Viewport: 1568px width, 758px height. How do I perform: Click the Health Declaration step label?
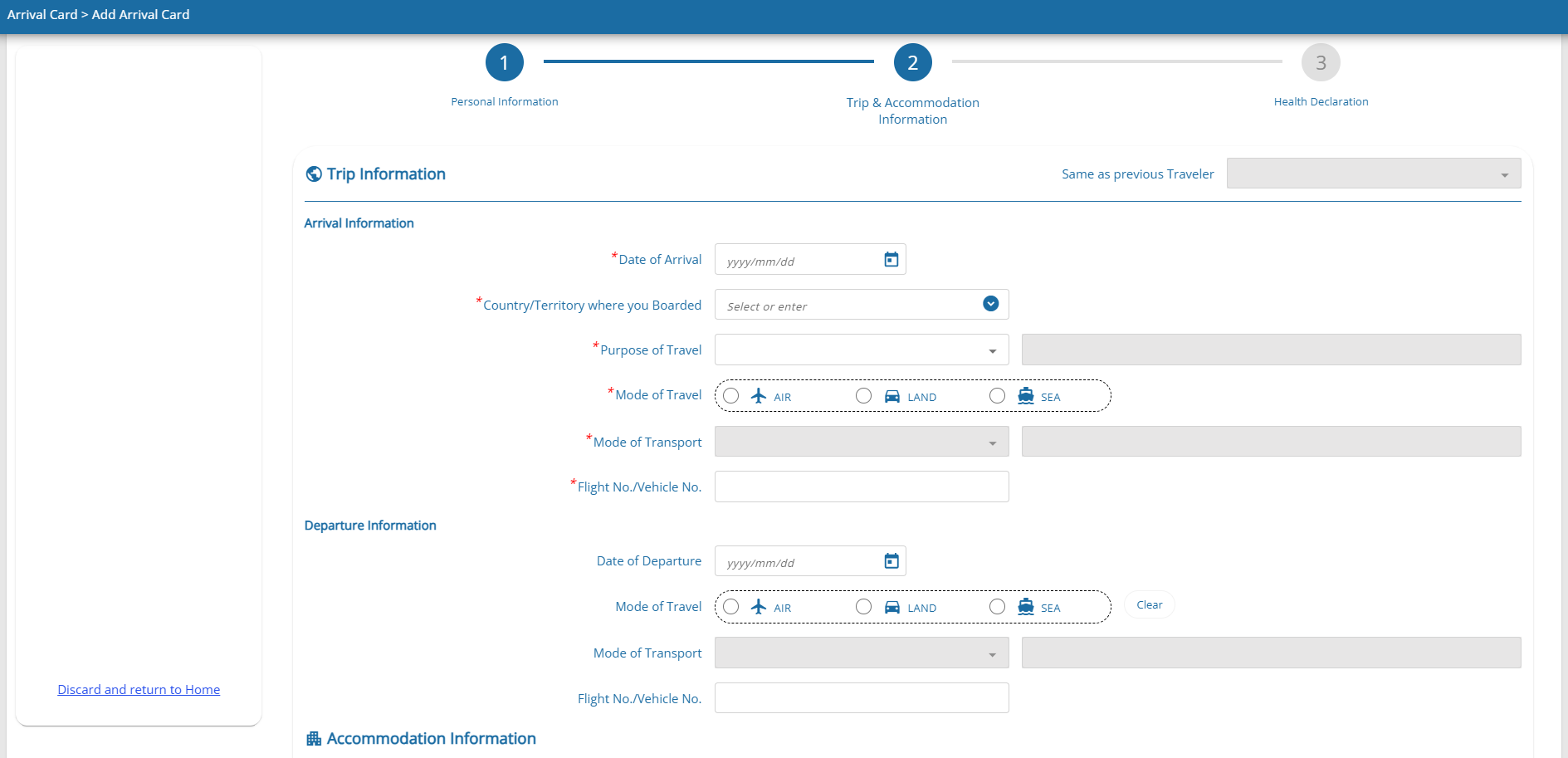[1321, 102]
